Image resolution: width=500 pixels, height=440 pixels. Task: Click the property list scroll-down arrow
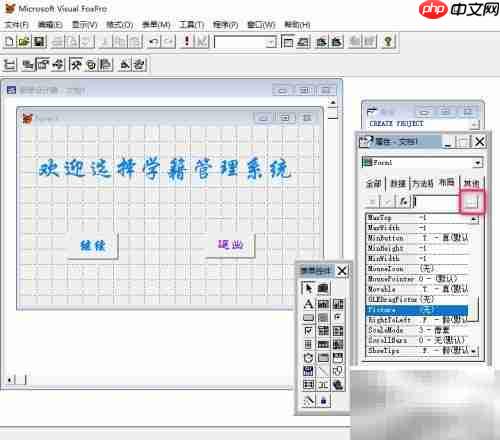[x=475, y=351]
